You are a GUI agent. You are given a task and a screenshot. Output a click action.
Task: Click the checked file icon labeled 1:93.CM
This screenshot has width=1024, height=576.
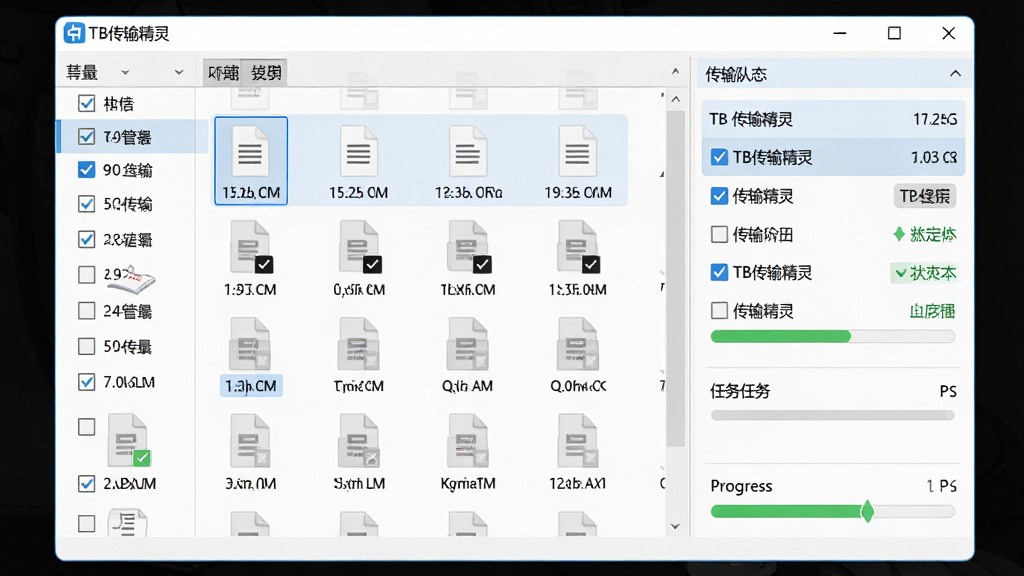(251, 247)
